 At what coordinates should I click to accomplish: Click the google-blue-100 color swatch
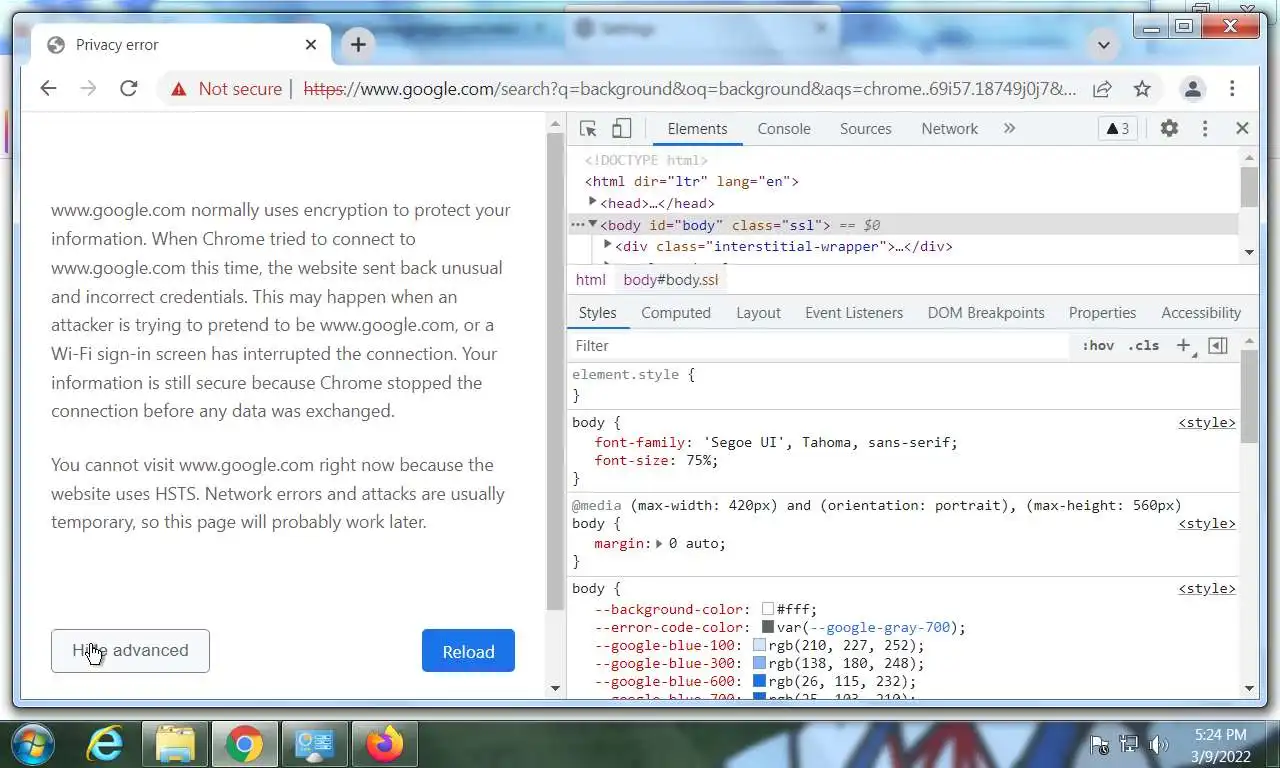(760, 645)
